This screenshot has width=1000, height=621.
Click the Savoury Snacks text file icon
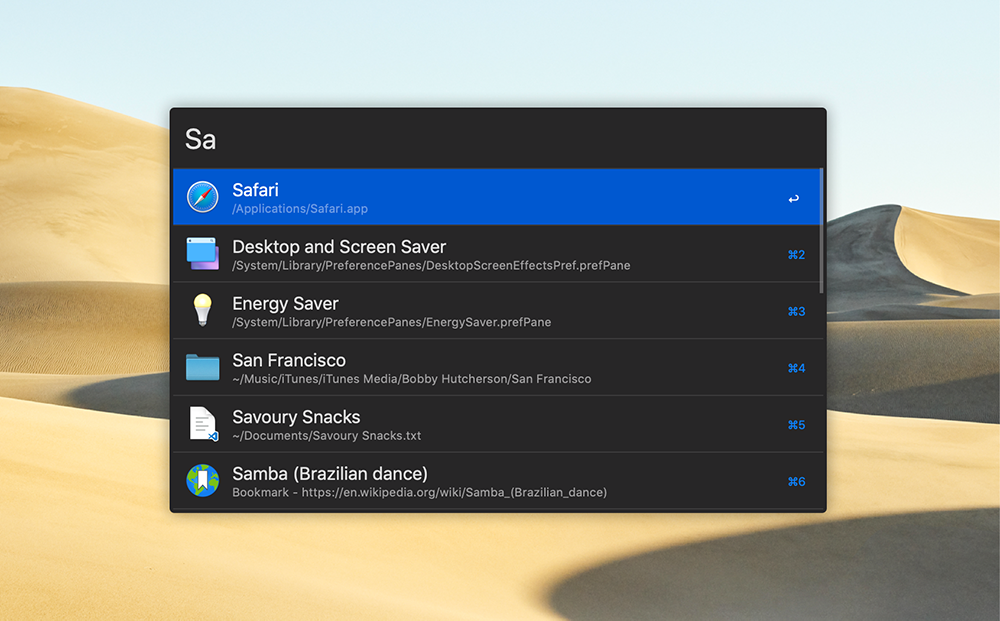[x=203, y=424]
